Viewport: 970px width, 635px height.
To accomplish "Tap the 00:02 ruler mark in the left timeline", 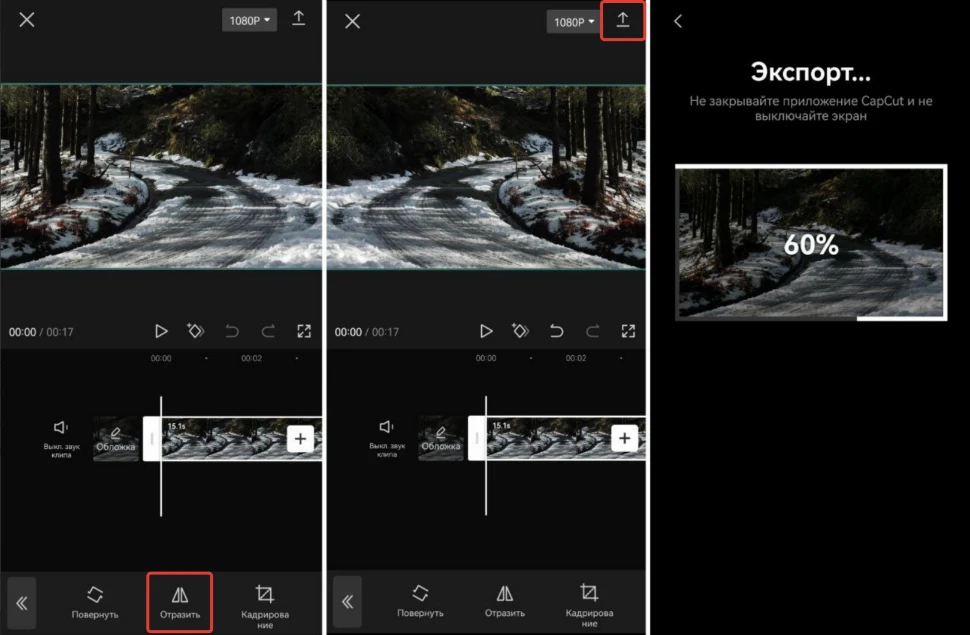I will click(251, 358).
